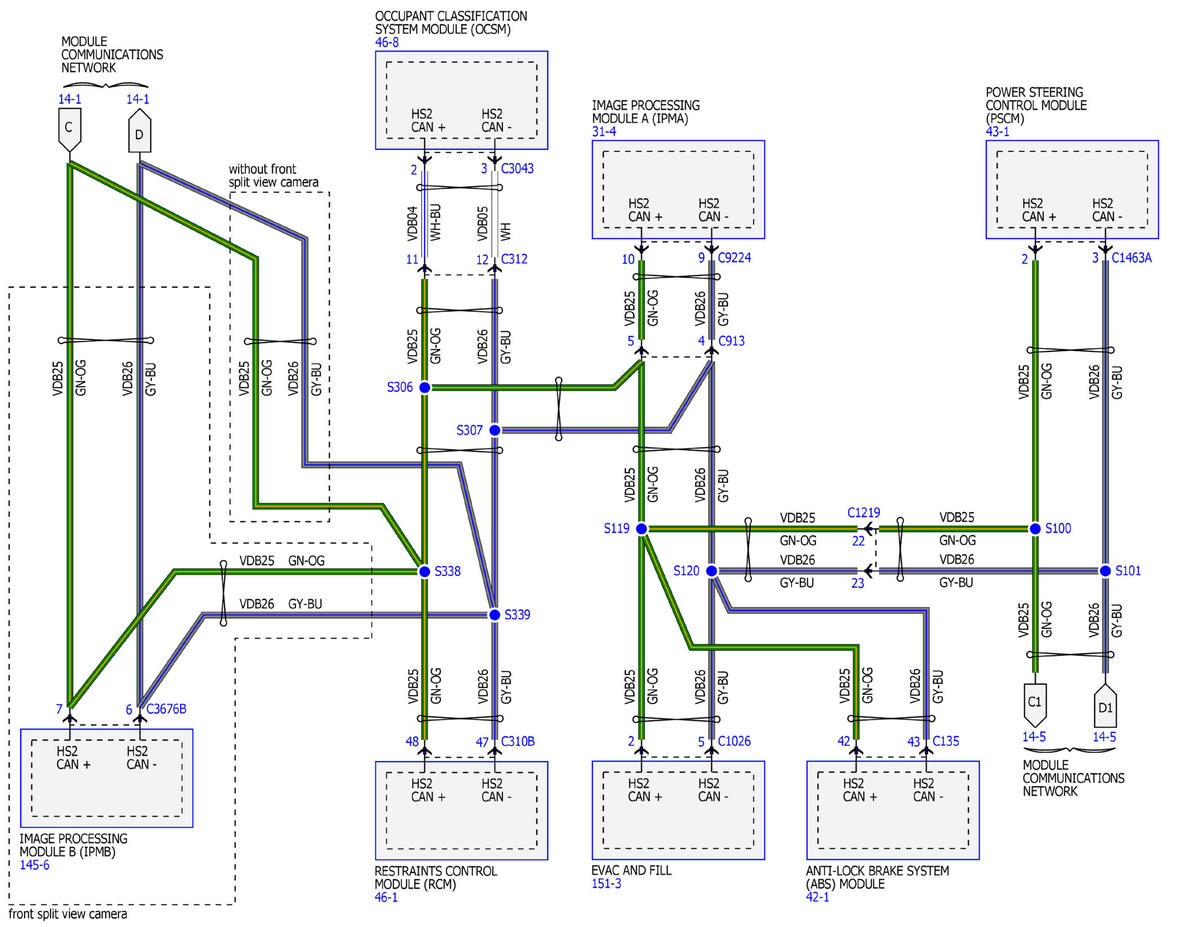Click the Restraints Control Module box
Viewport: 1200px width, 927px height.
462,810
